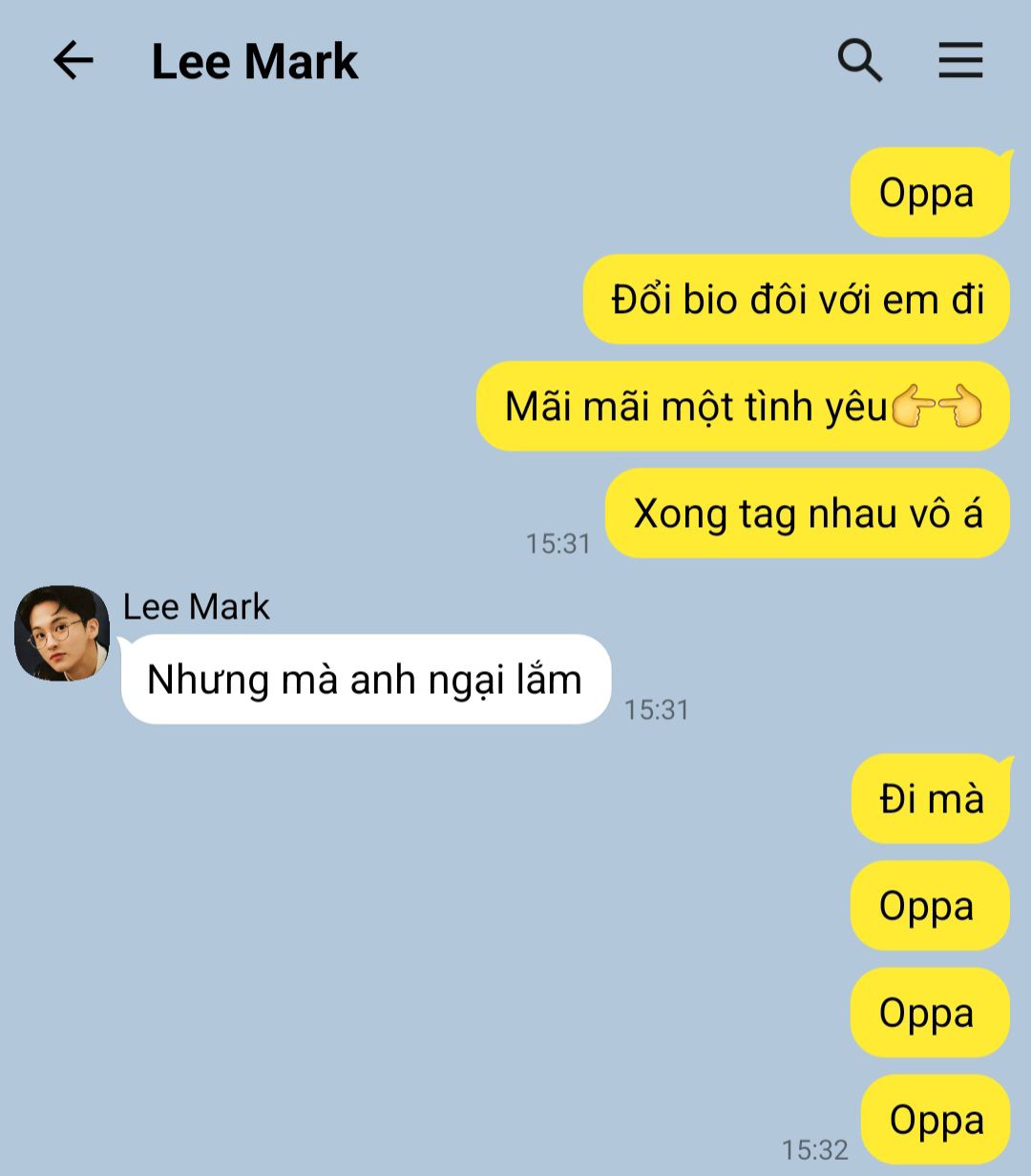Go back using the header arrow
The image size is (1031, 1176).
pyautogui.click(x=74, y=61)
